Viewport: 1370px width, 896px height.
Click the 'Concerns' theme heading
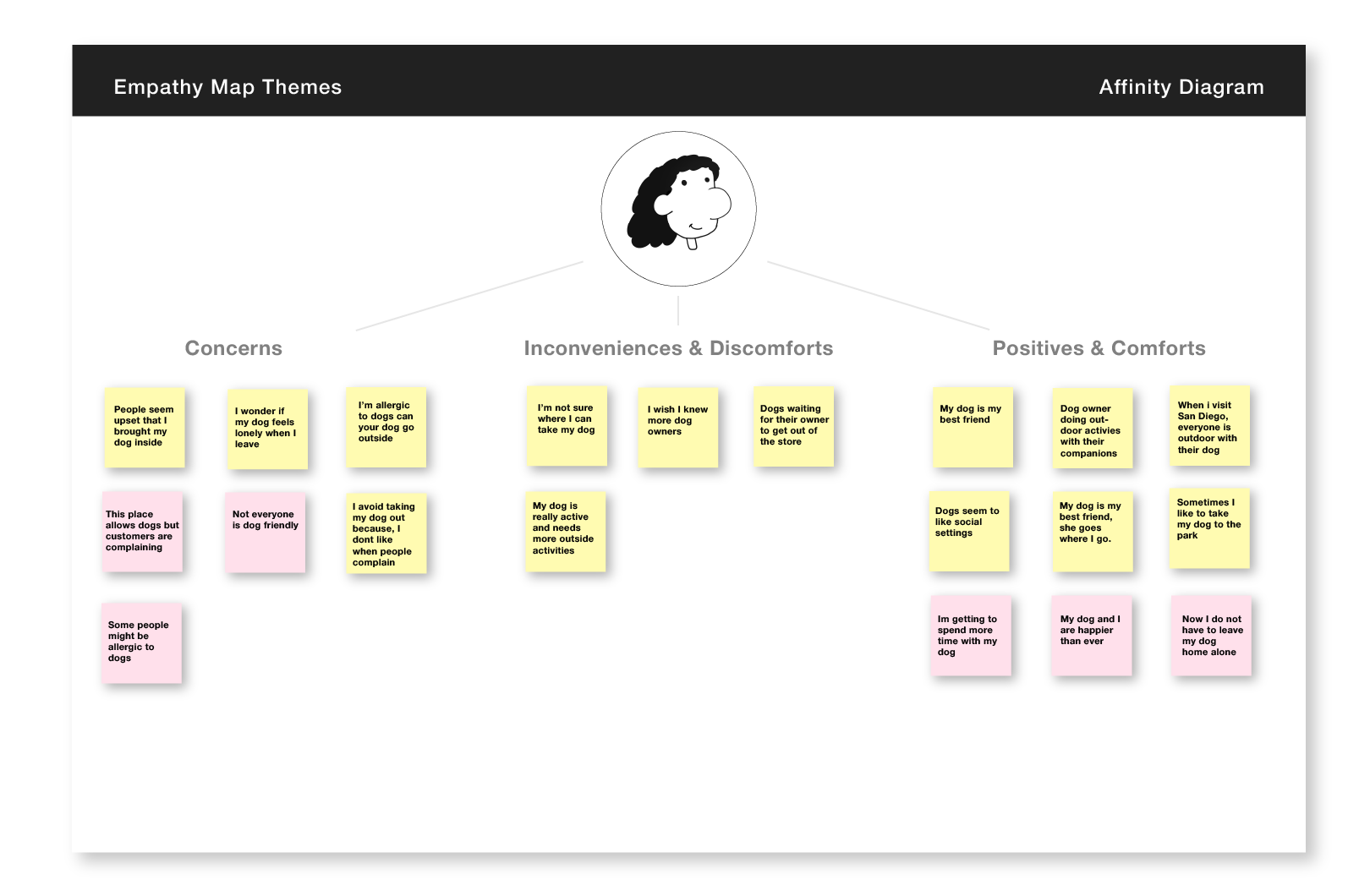[x=233, y=348]
